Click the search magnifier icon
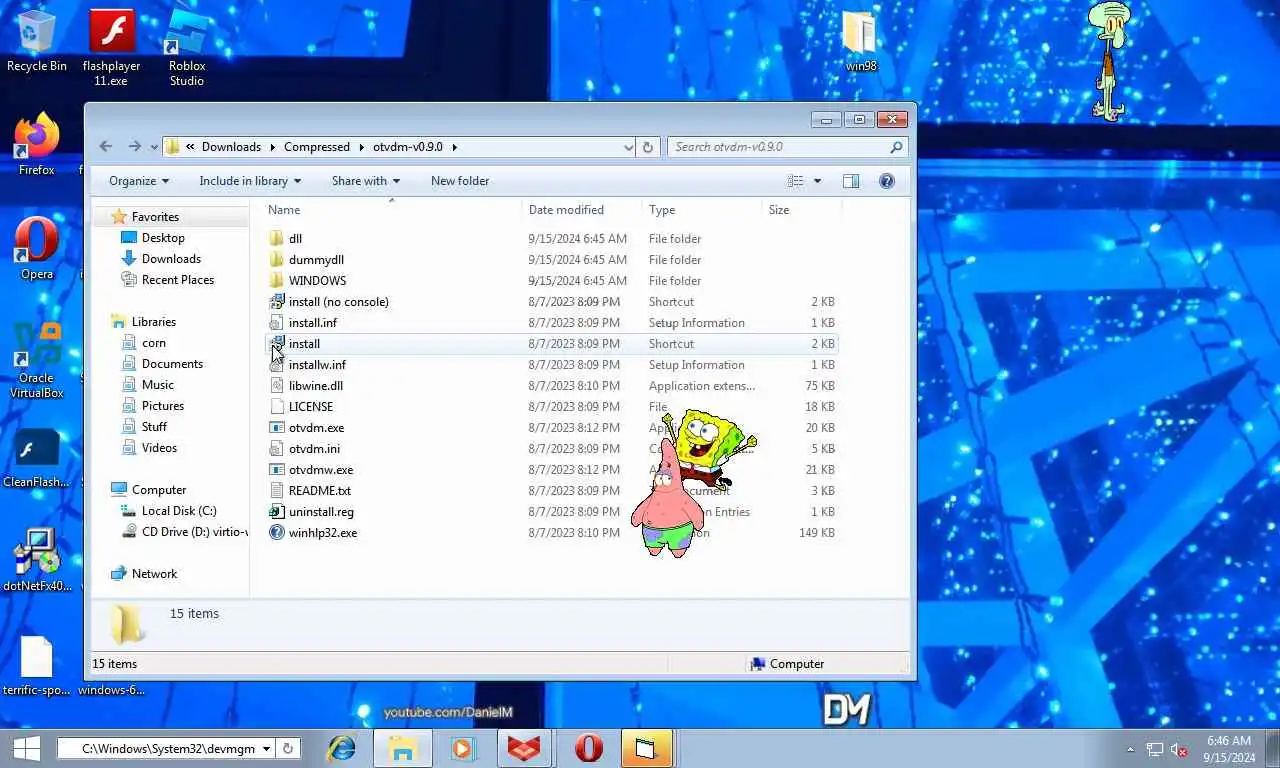 (x=896, y=147)
